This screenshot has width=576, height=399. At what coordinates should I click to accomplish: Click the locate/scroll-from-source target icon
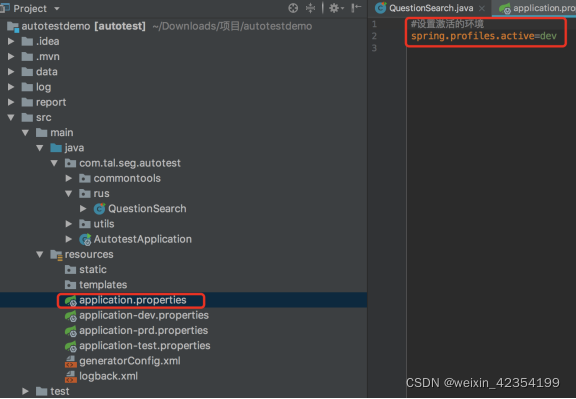click(x=293, y=8)
